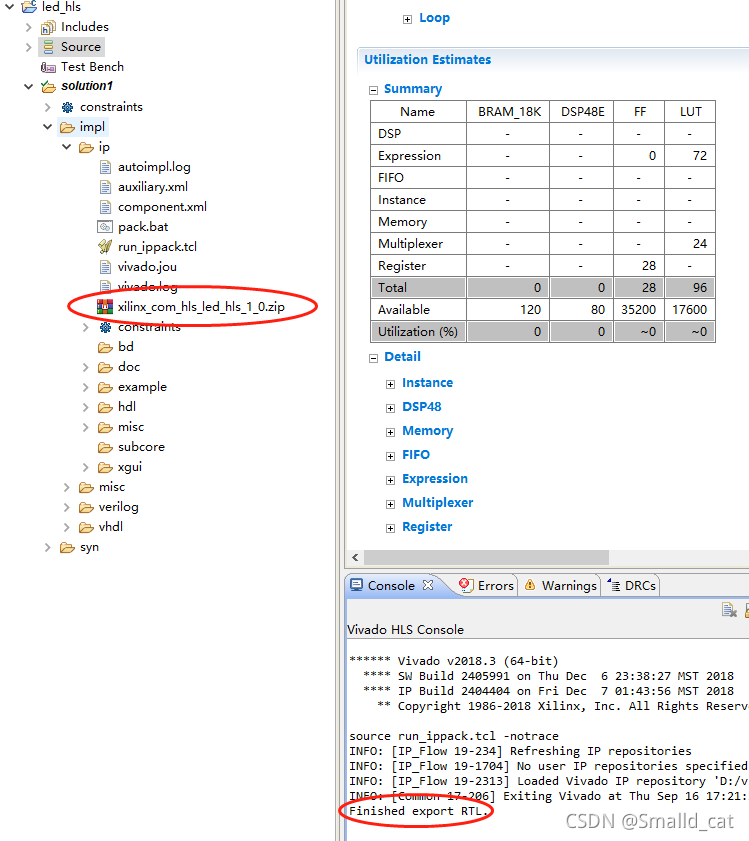Click the auxiliary.xml file icon
The width and height of the screenshot is (749, 841).
click(106, 187)
